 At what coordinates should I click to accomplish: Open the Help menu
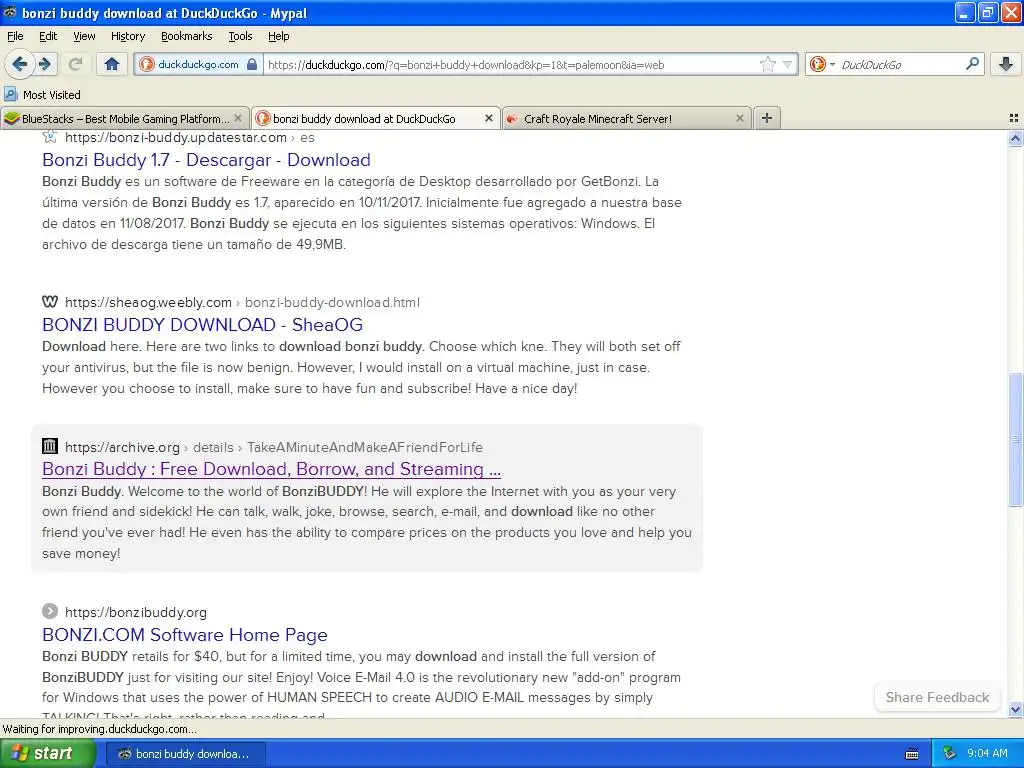click(278, 36)
